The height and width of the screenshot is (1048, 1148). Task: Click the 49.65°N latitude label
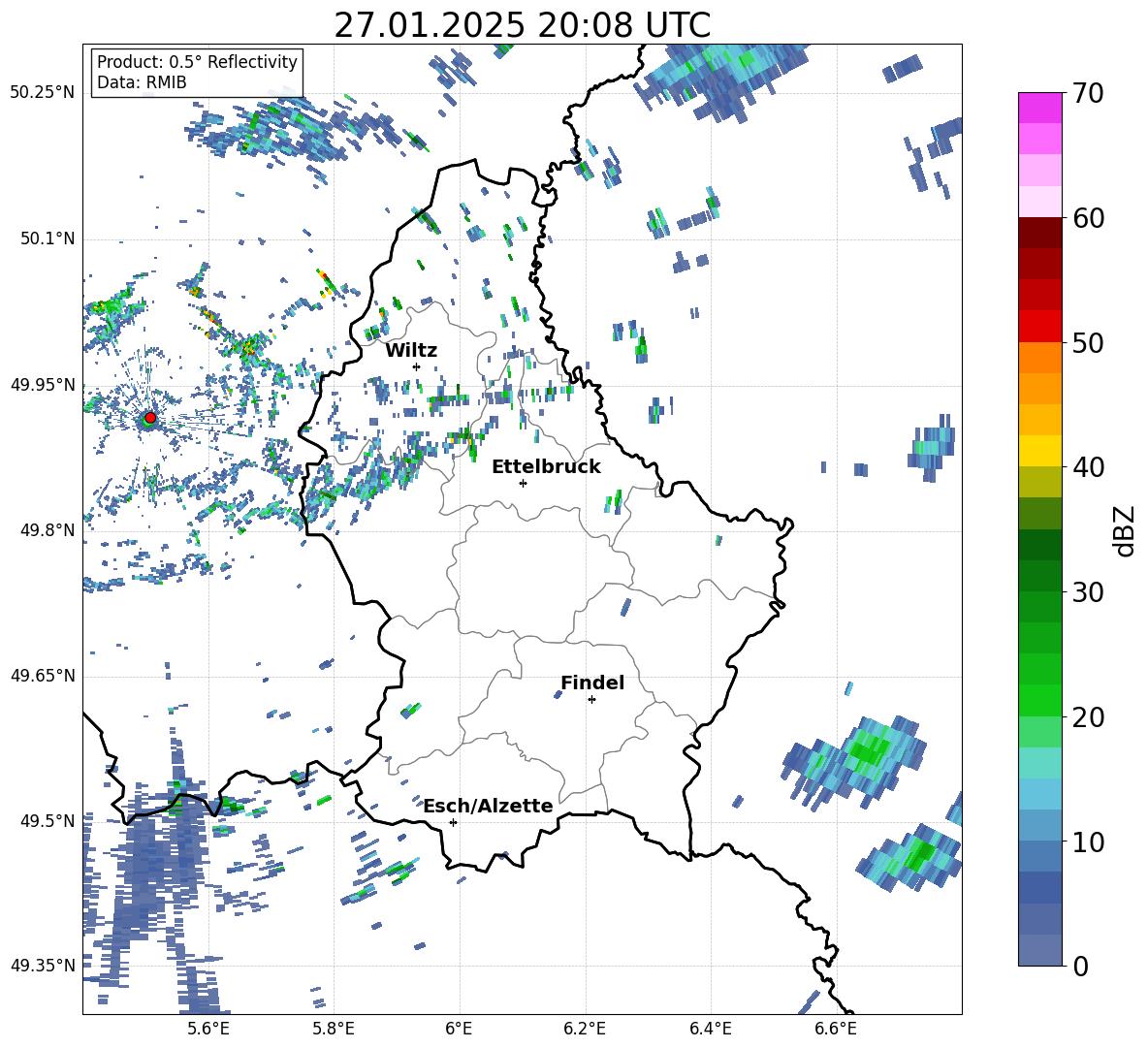43,676
